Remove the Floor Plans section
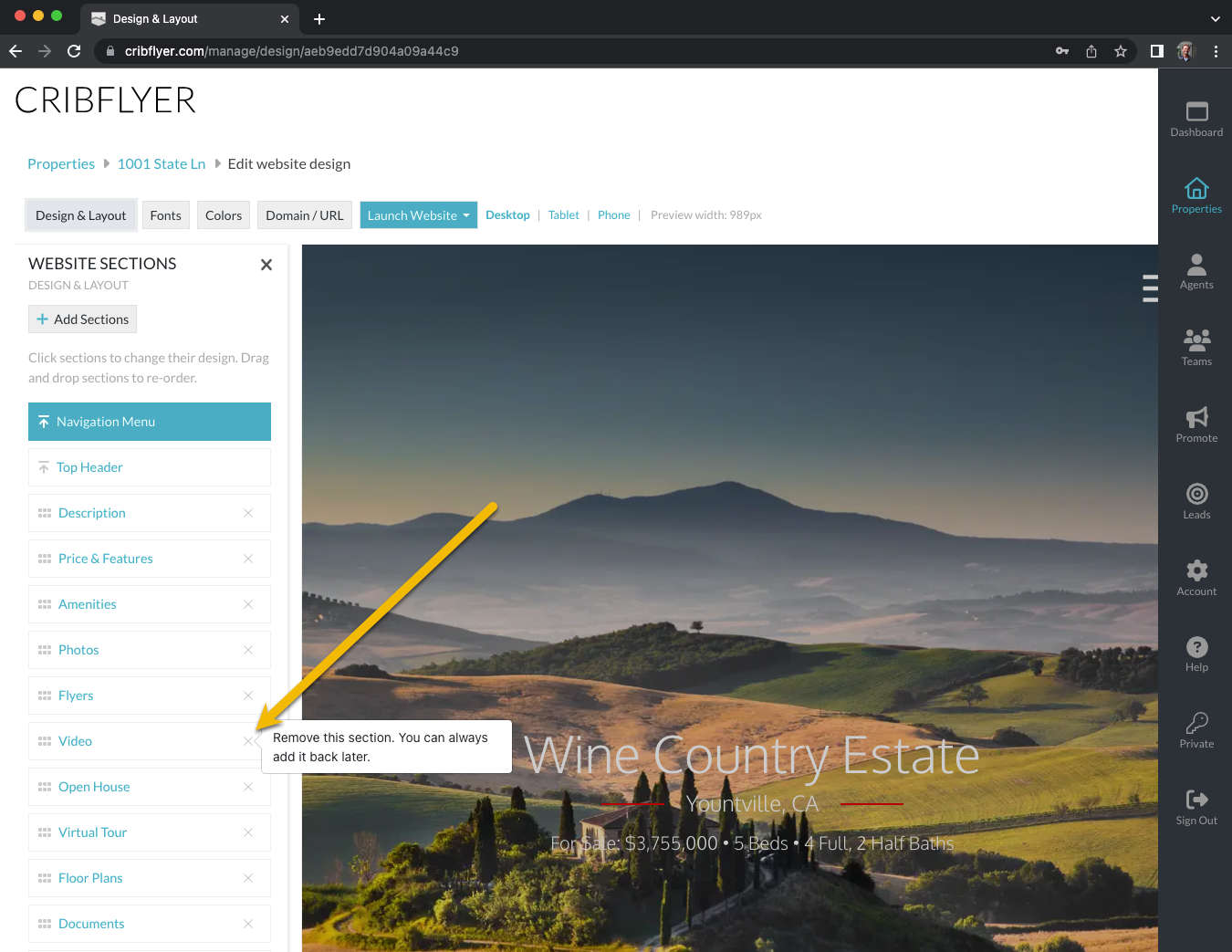Image resolution: width=1232 pixels, height=952 pixels. pyautogui.click(x=248, y=878)
